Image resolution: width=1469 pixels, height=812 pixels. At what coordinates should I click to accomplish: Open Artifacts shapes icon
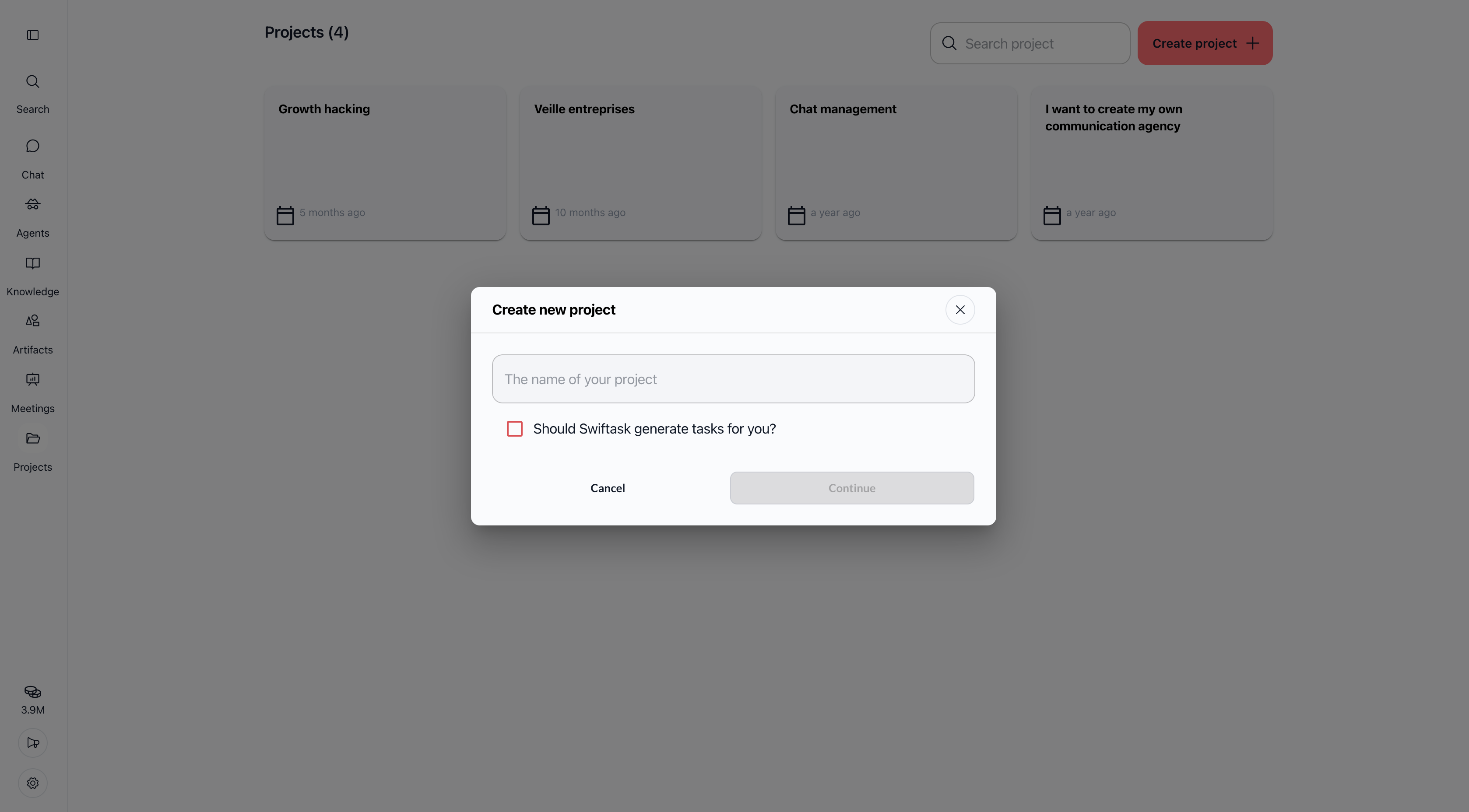32,321
